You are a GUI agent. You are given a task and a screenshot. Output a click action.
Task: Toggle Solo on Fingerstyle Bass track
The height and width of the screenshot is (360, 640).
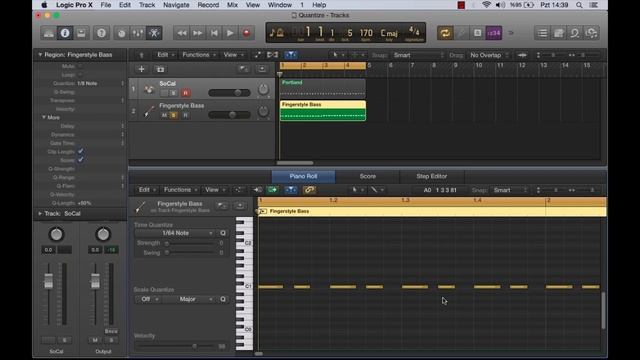(174, 116)
